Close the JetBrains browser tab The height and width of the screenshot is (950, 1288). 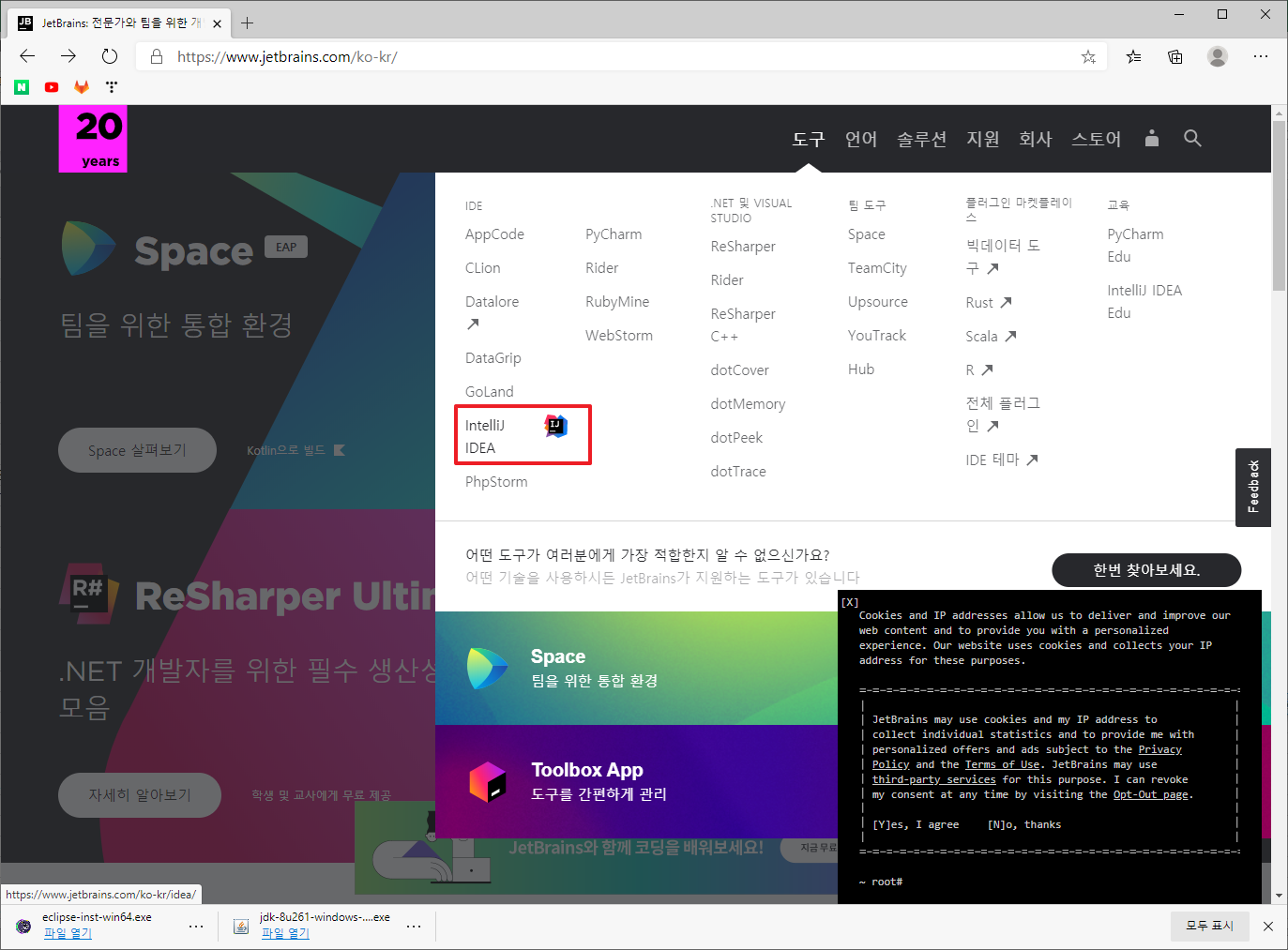pos(217,23)
